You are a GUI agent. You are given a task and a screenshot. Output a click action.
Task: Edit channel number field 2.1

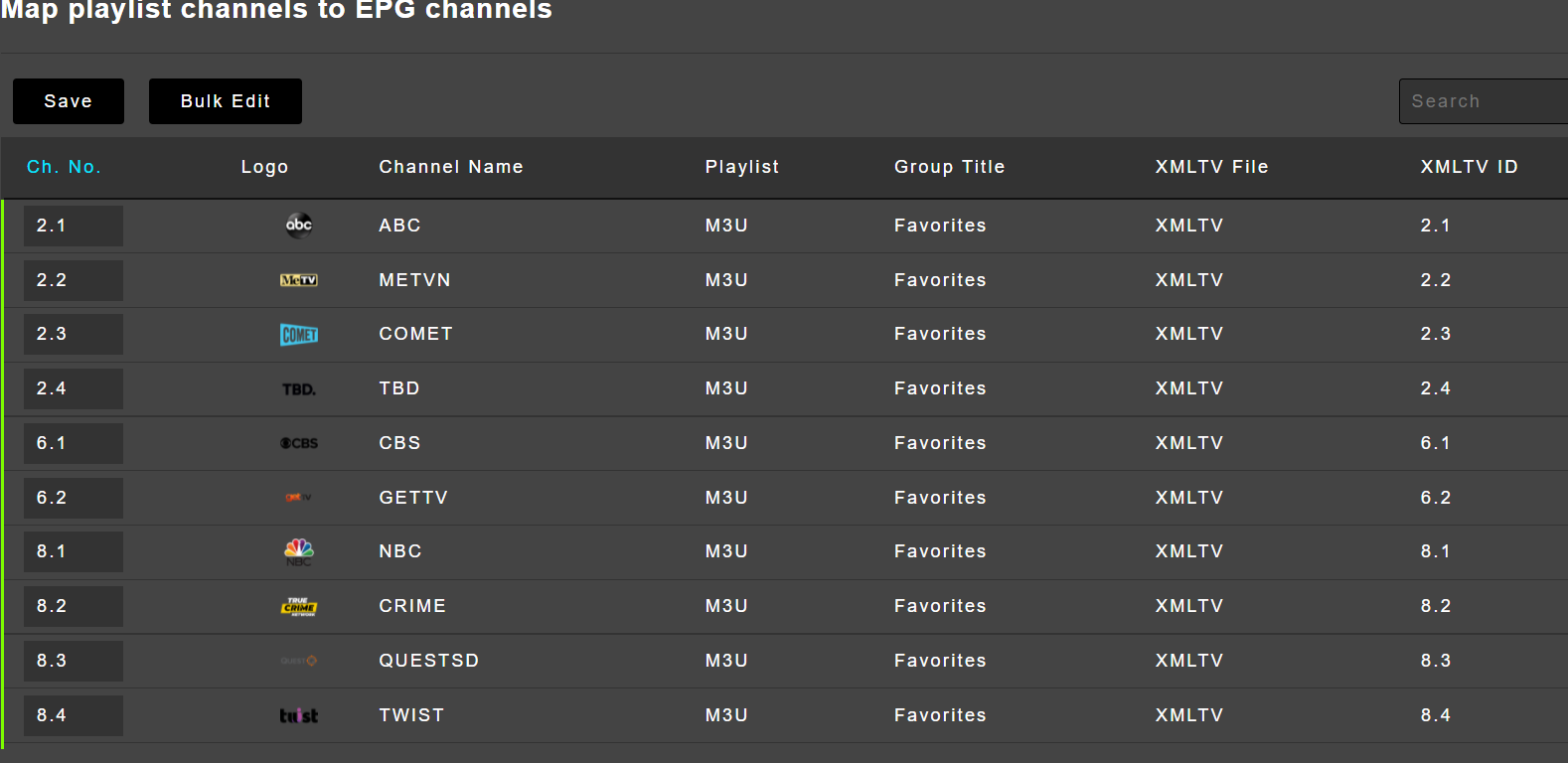74,226
